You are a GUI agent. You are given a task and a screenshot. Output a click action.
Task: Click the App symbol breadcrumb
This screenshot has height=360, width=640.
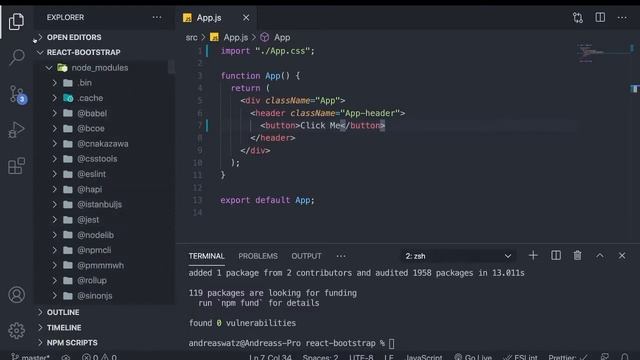[276, 38]
